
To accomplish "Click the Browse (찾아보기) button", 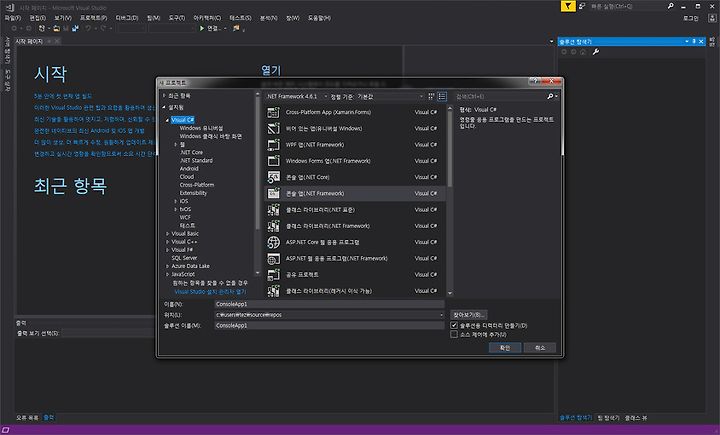I will (468, 315).
